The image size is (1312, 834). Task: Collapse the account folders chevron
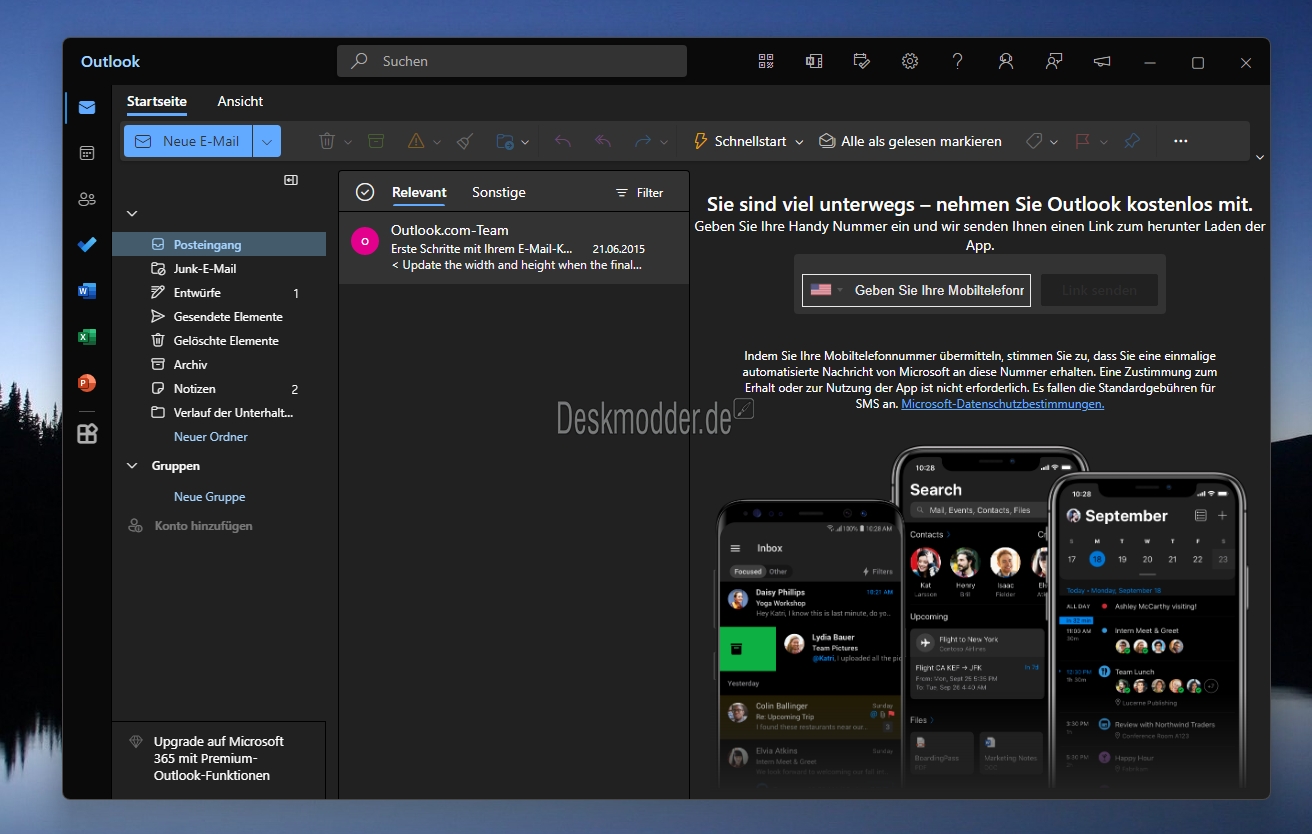132,213
